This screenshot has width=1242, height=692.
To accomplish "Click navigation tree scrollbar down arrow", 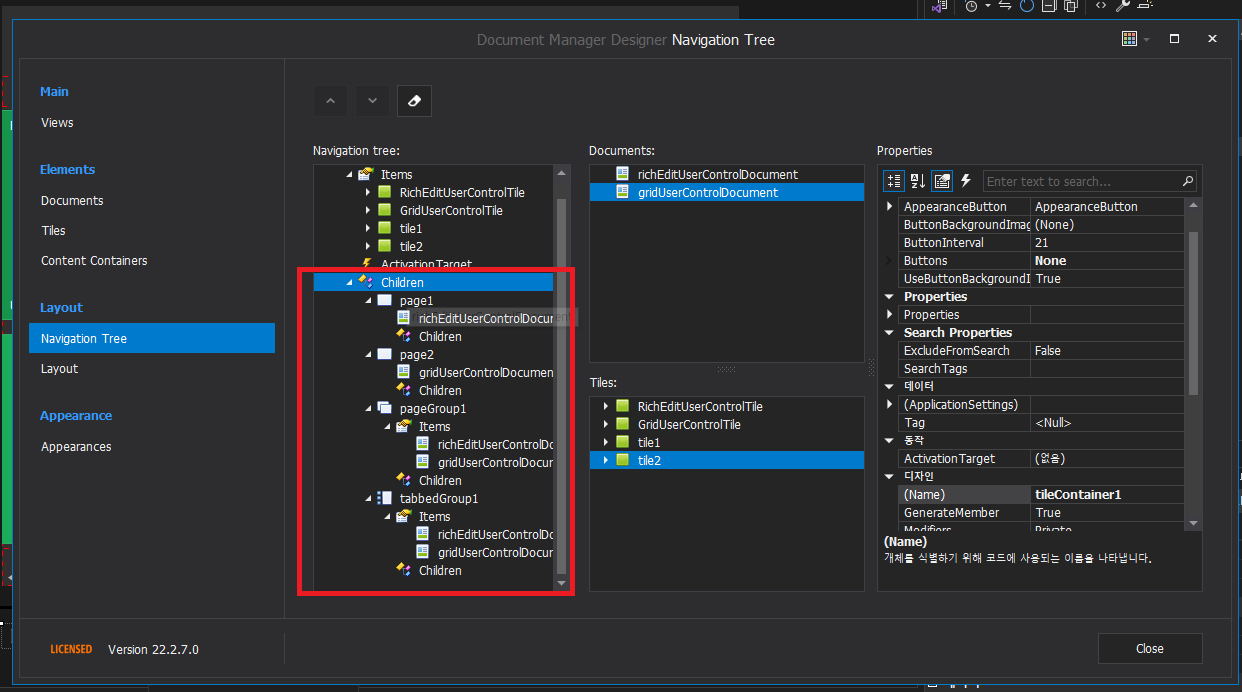I will (561, 583).
